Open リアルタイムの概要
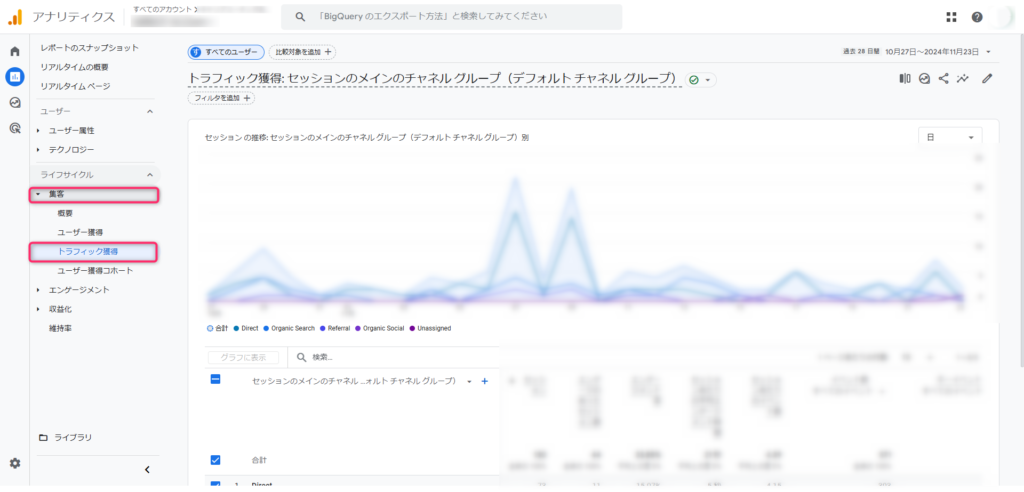The height and width of the screenshot is (492, 1024). click(x=74, y=67)
